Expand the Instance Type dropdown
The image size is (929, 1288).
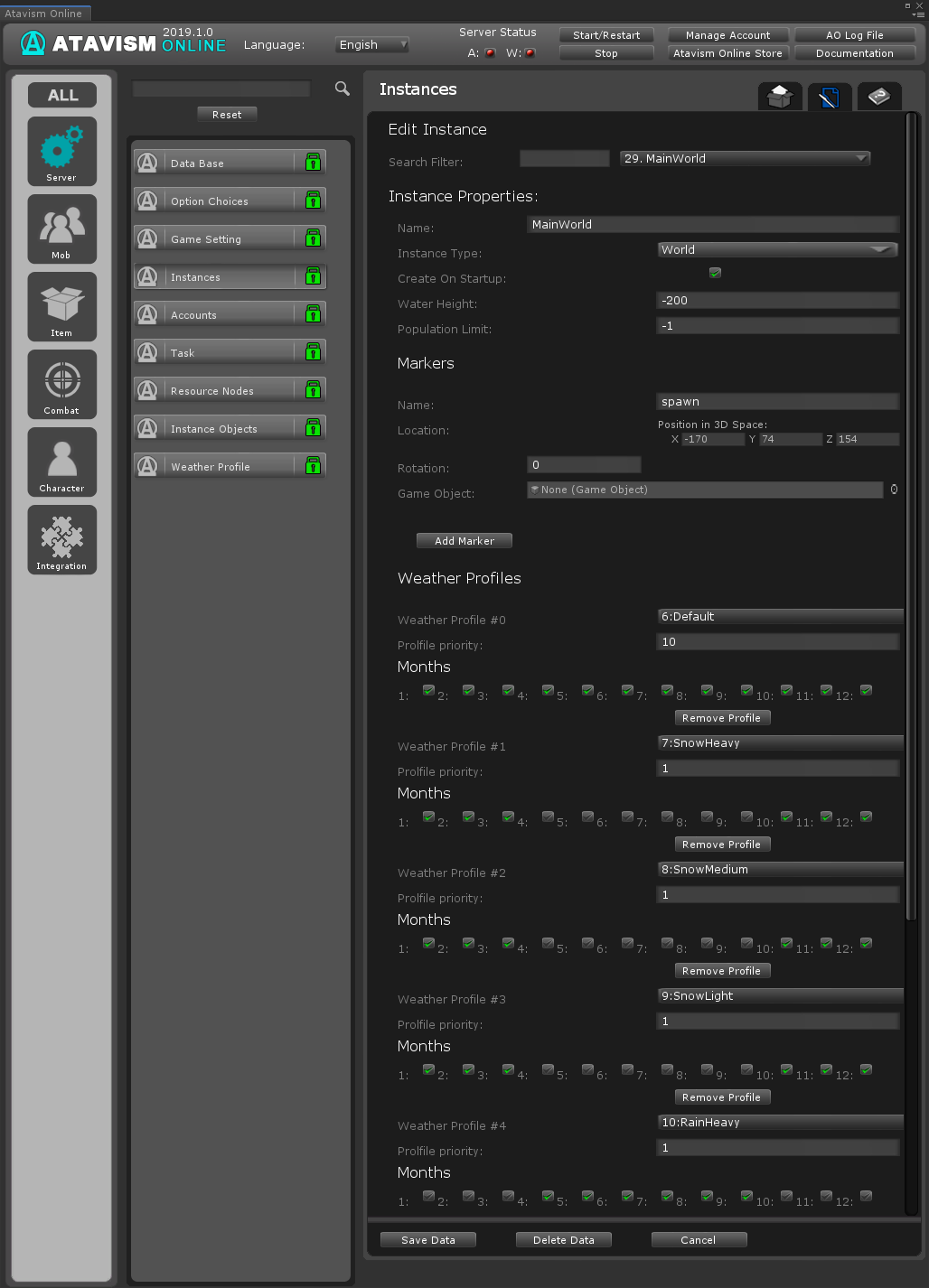(777, 250)
